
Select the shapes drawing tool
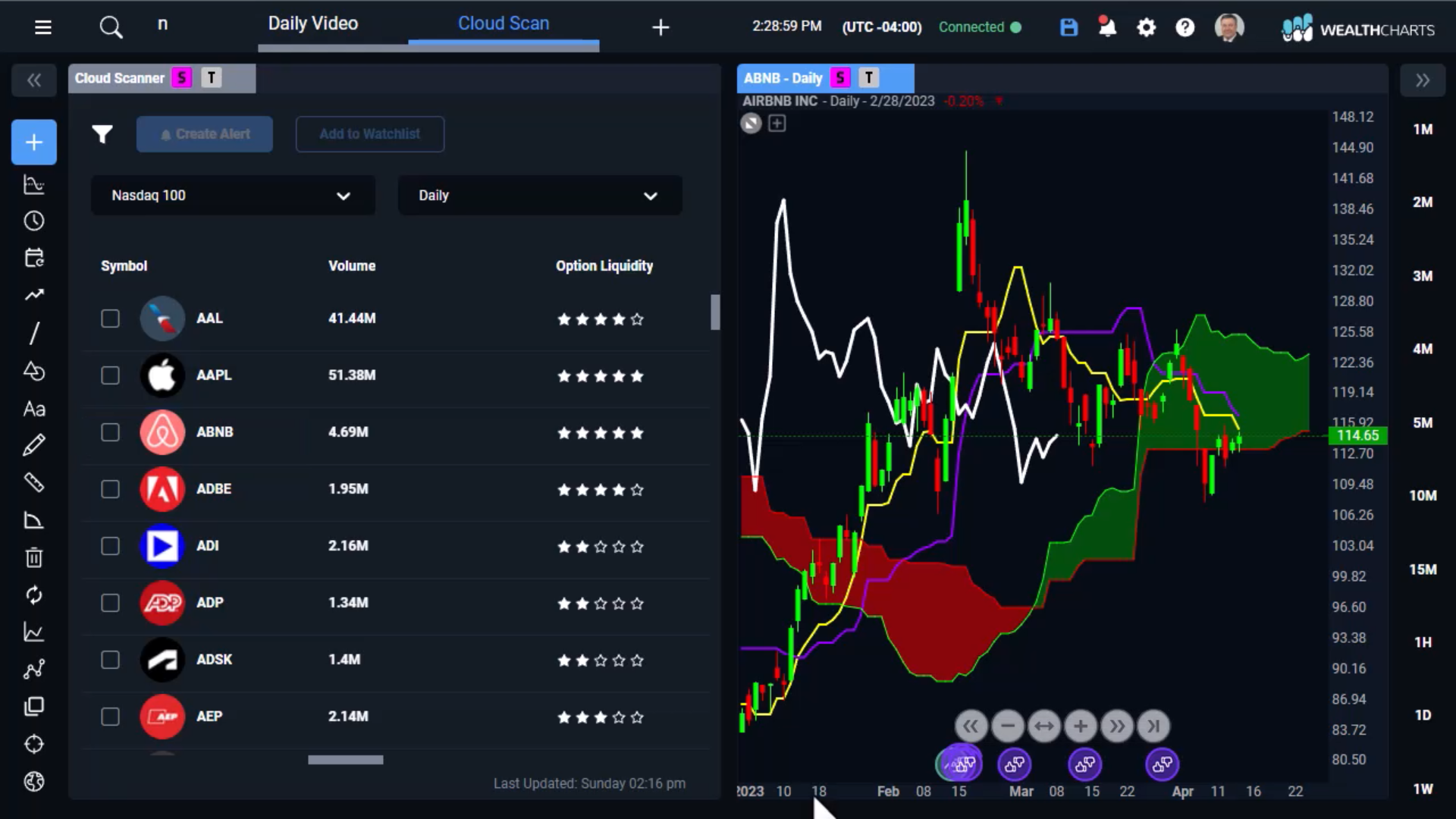click(x=34, y=371)
